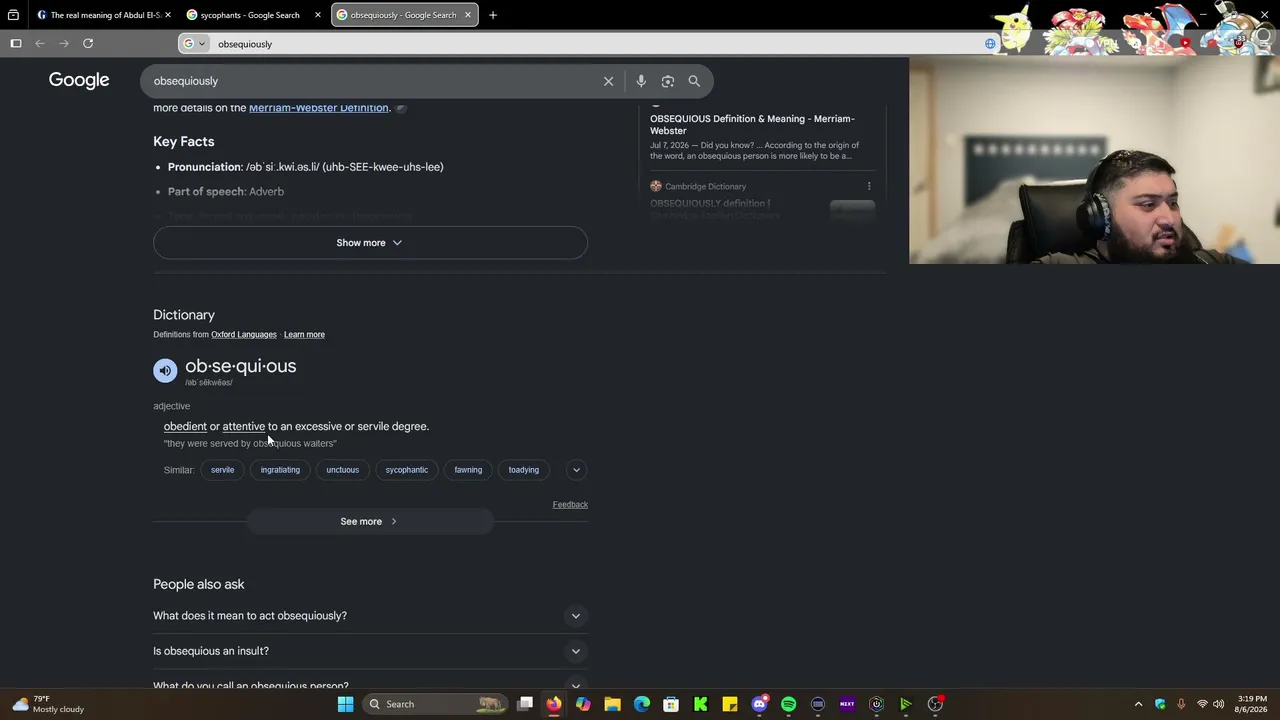Open the translate page icon in address bar
Screen dimensions: 1280x720
(x=990, y=44)
